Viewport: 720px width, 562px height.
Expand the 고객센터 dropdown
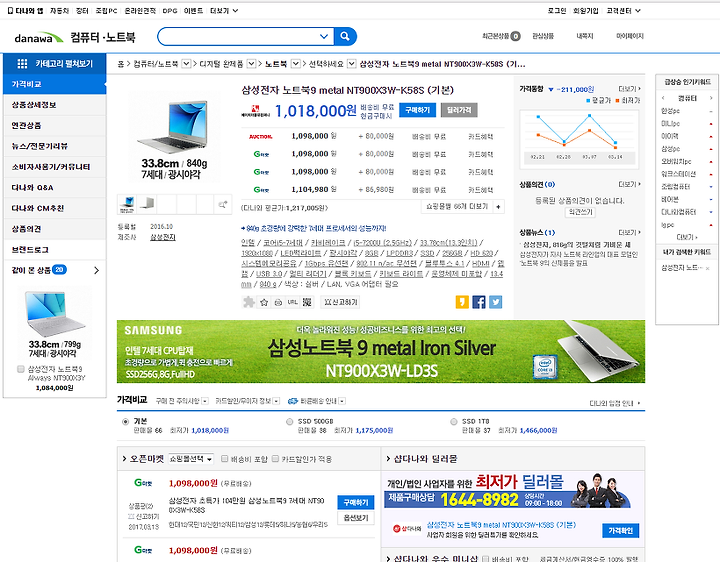click(624, 11)
